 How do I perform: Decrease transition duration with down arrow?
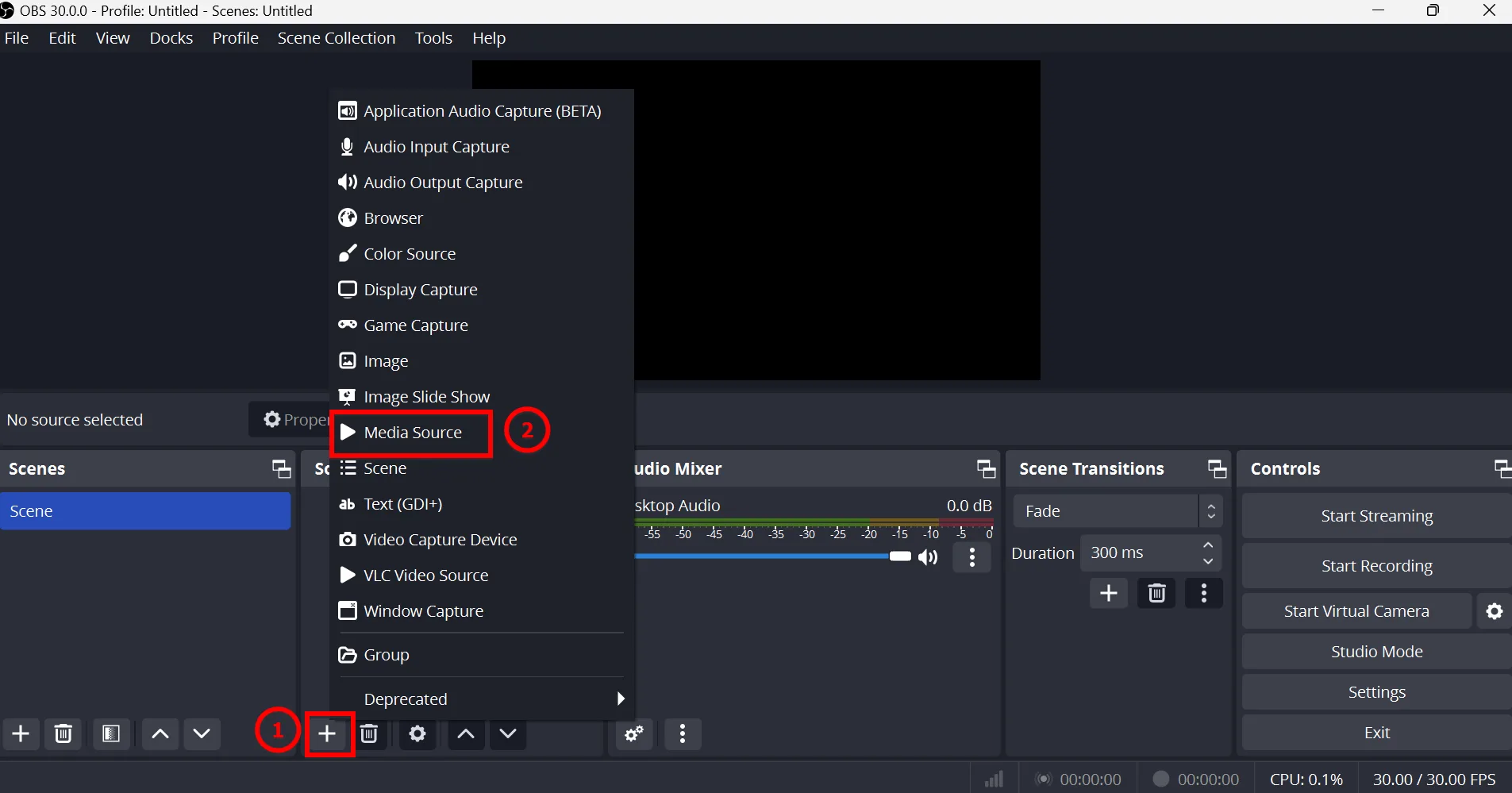click(x=1208, y=561)
